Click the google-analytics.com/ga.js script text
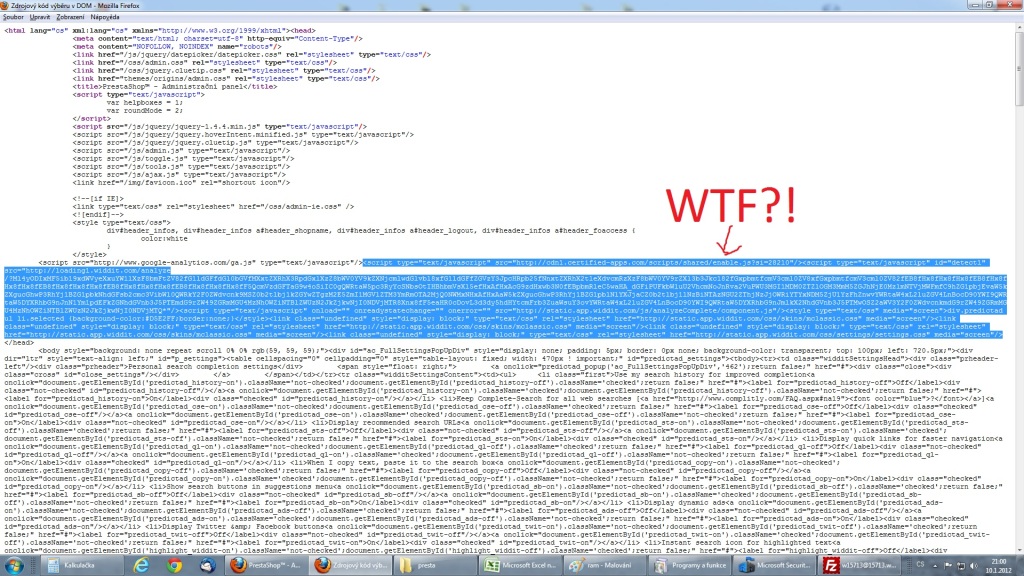 point(200,263)
